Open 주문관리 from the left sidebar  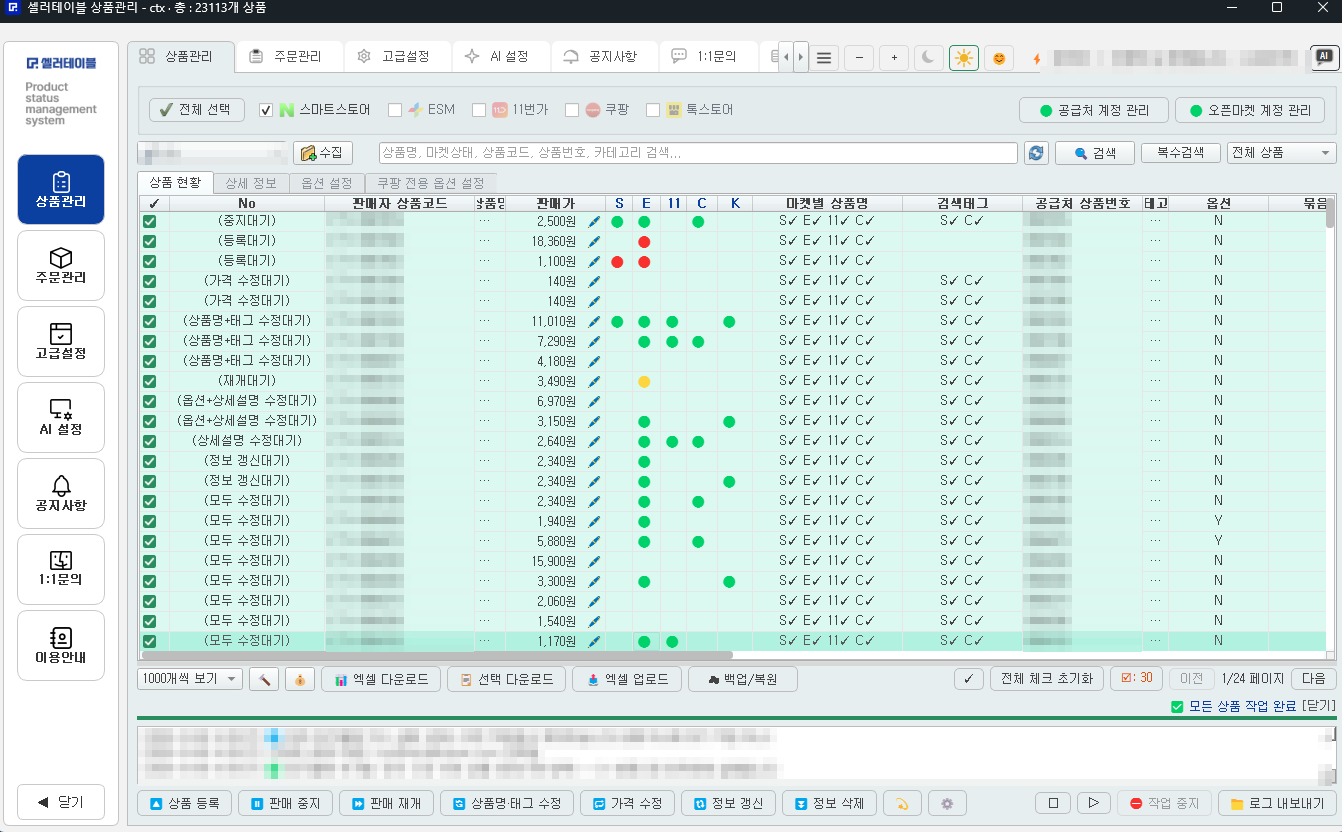[x=61, y=265]
